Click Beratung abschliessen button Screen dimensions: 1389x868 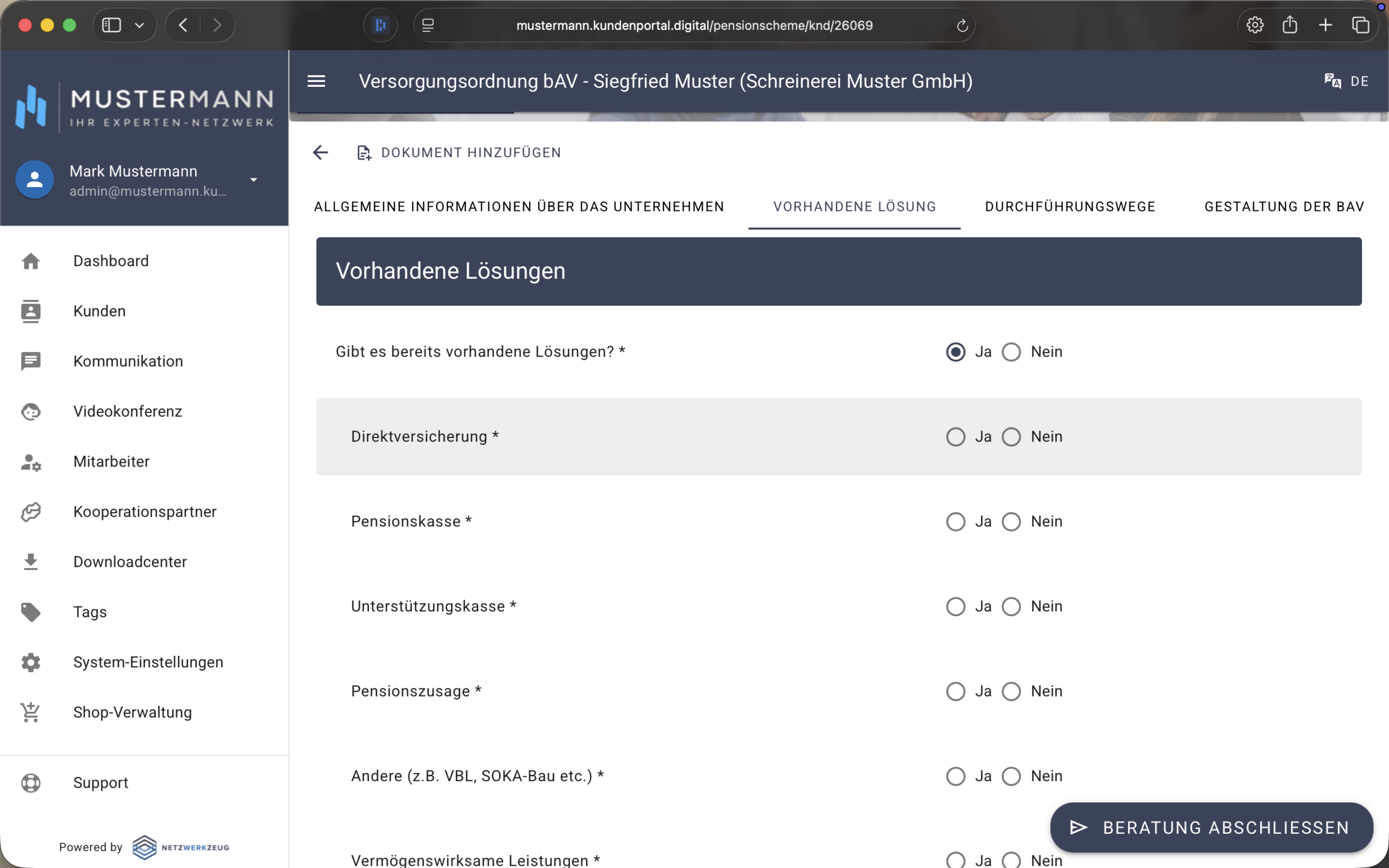pyautogui.click(x=1211, y=827)
